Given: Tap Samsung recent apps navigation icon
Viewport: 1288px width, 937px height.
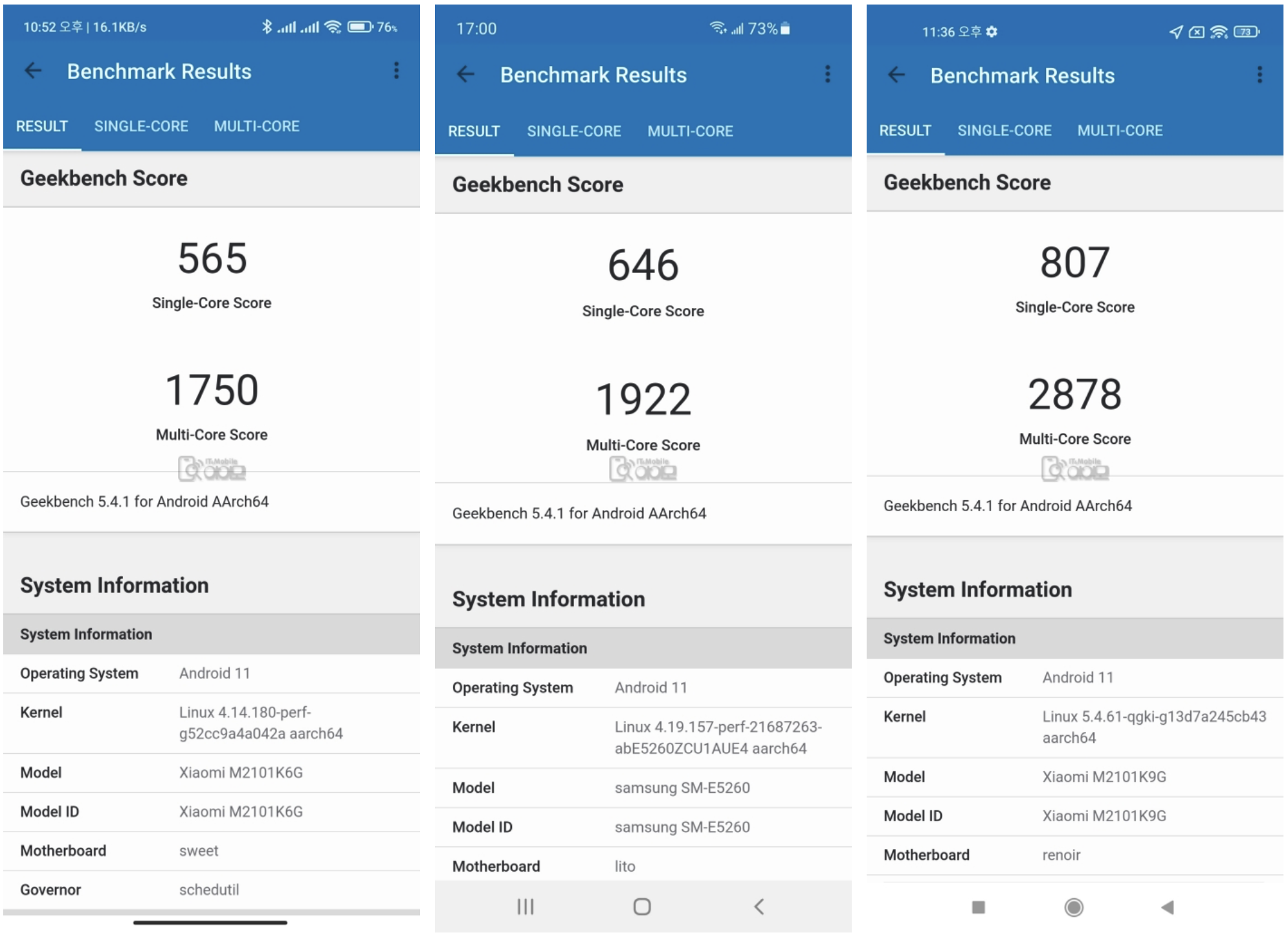Looking at the screenshot, I should tap(525, 907).
